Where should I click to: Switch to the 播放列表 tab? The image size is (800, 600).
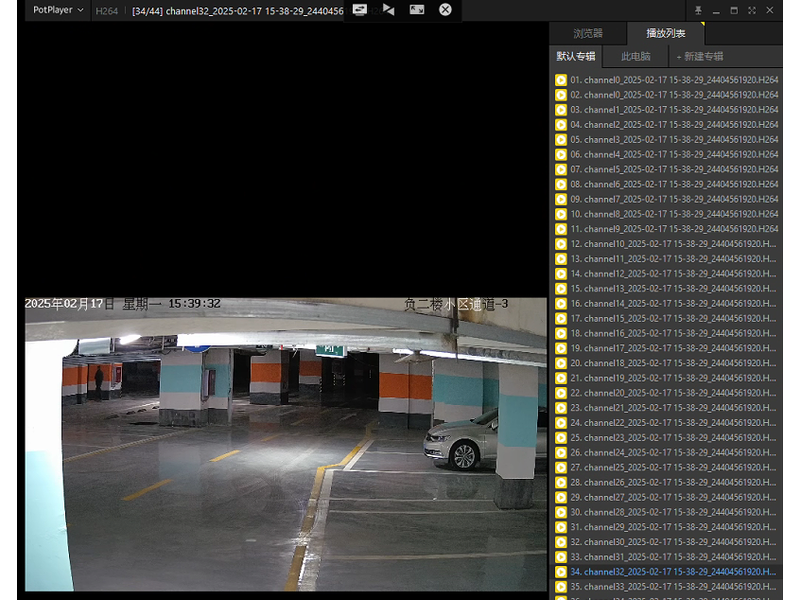pos(666,34)
